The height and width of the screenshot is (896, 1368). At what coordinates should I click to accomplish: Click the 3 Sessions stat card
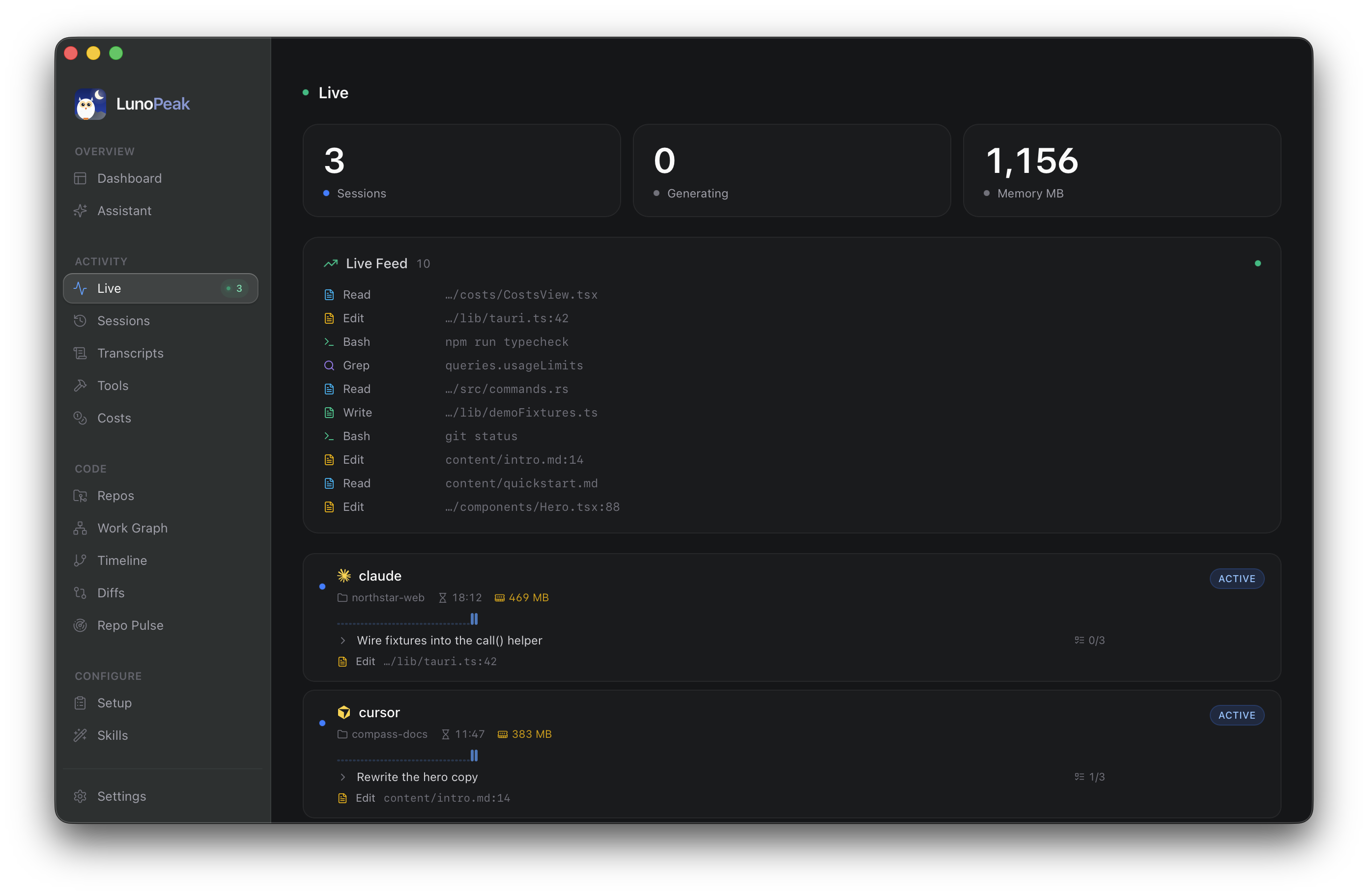[461, 170]
